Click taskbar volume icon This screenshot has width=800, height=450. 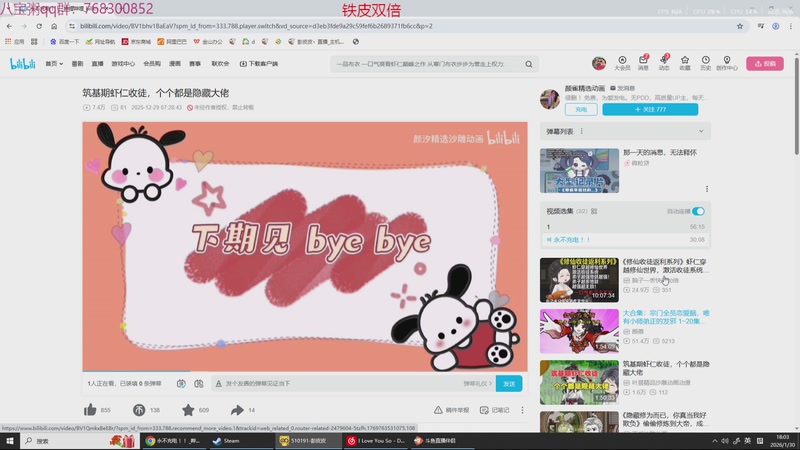(725, 441)
